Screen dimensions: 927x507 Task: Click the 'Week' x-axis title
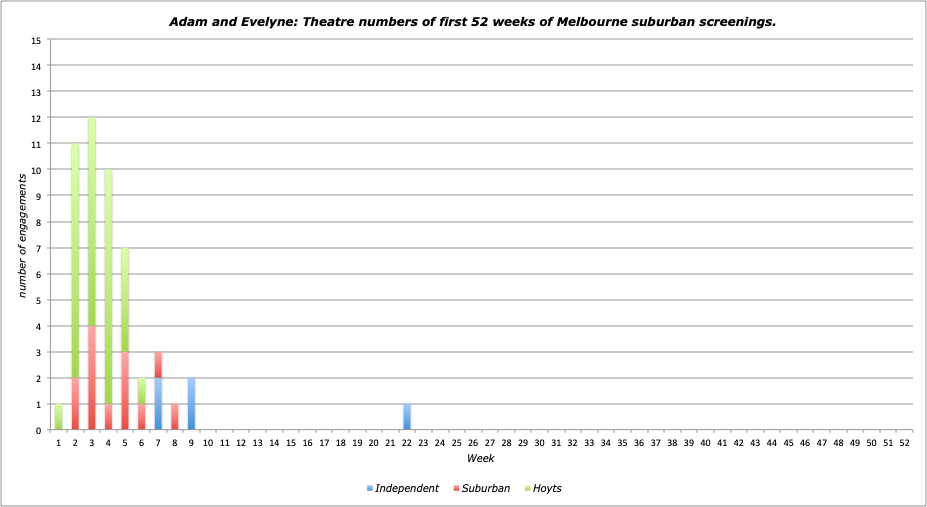479,457
